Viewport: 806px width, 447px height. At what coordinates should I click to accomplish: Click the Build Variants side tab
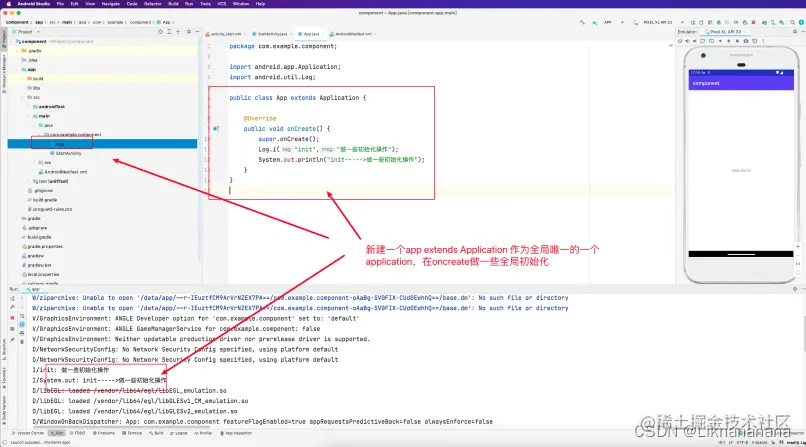pyautogui.click(x=4, y=408)
